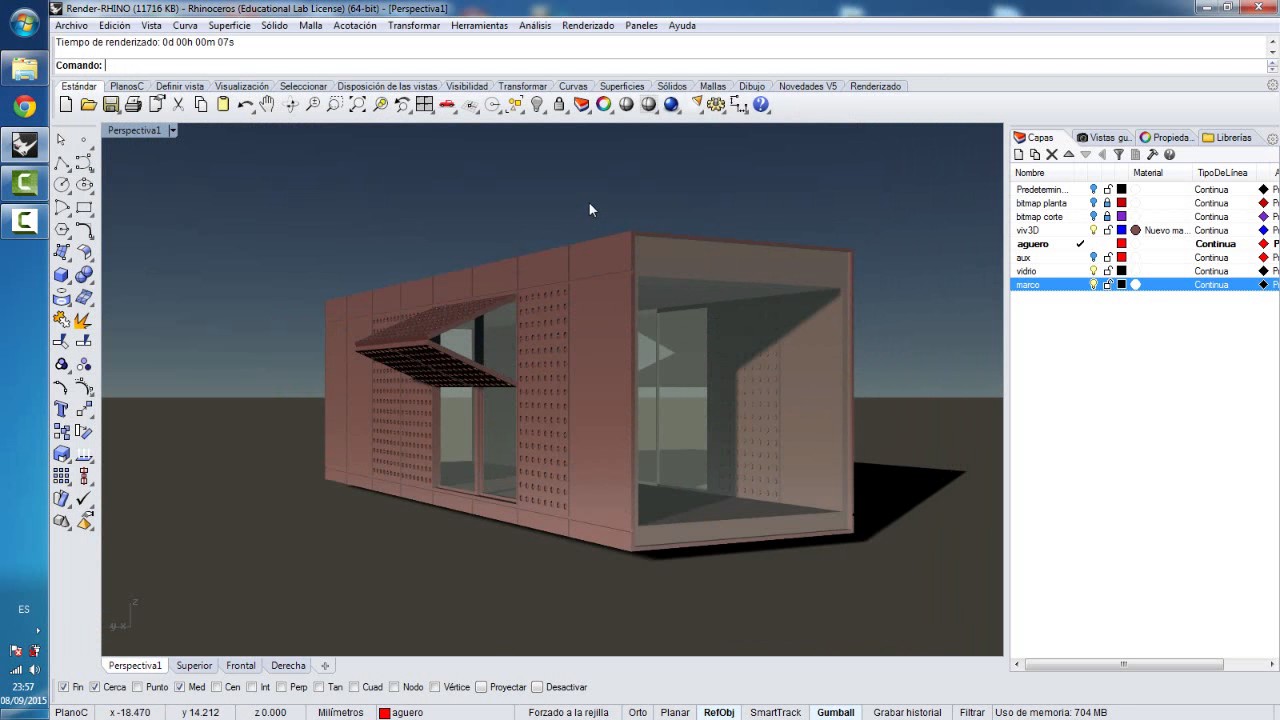Open the Archivo menu
Image resolution: width=1280 pixels, height=720 pixels.
71,25
